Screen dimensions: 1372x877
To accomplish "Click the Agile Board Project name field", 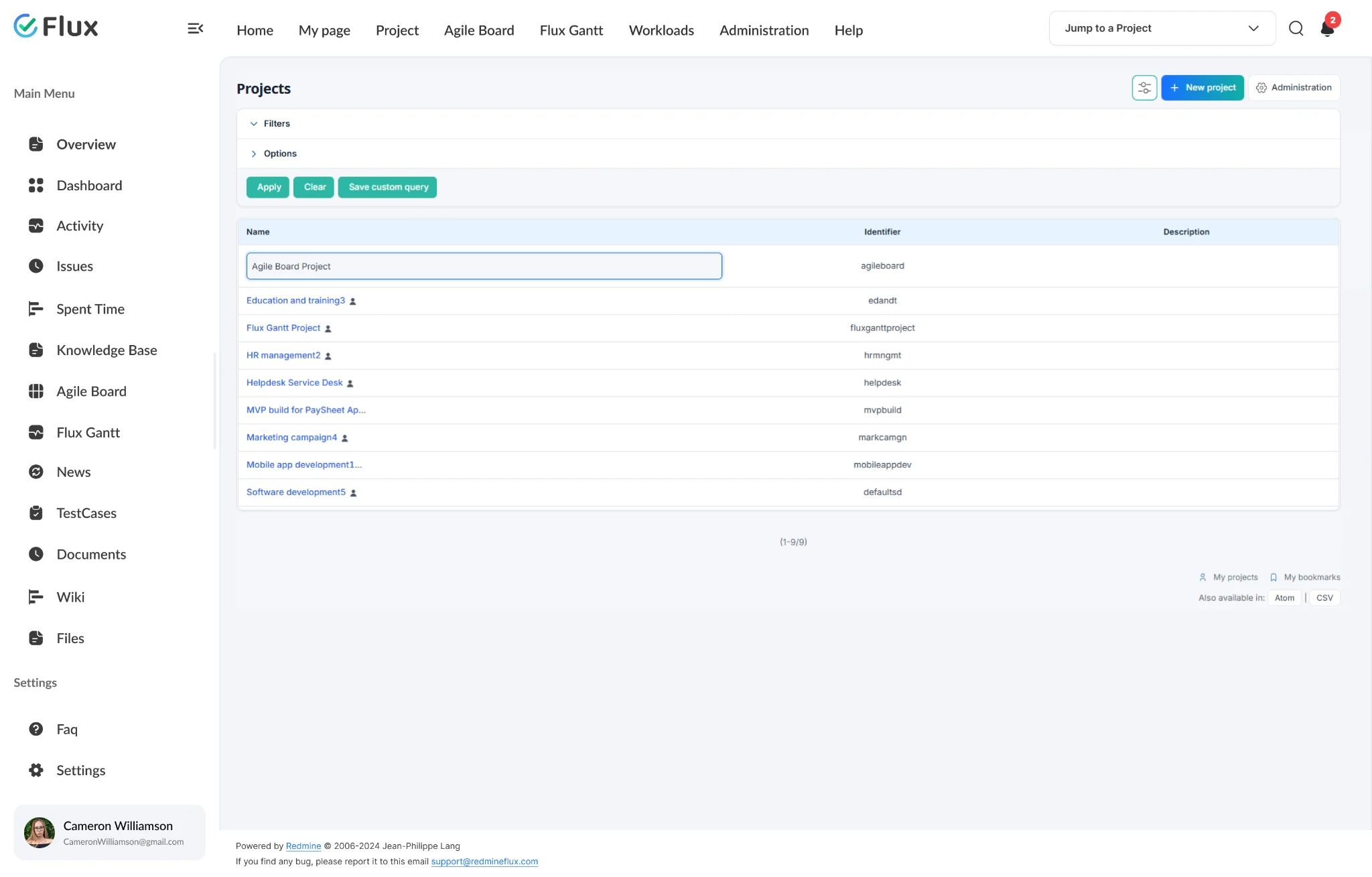I will [x=484, y=266].
